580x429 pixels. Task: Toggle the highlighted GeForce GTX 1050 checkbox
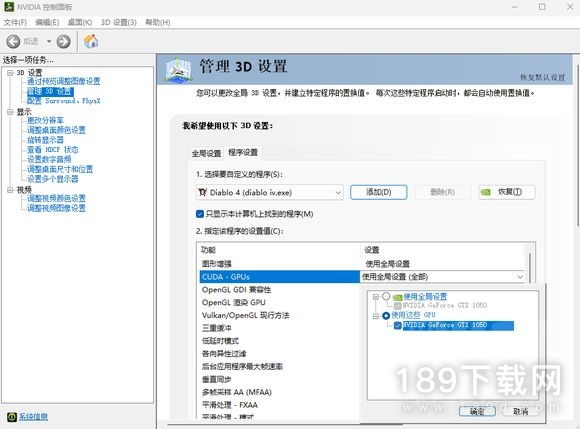(398, 325)
